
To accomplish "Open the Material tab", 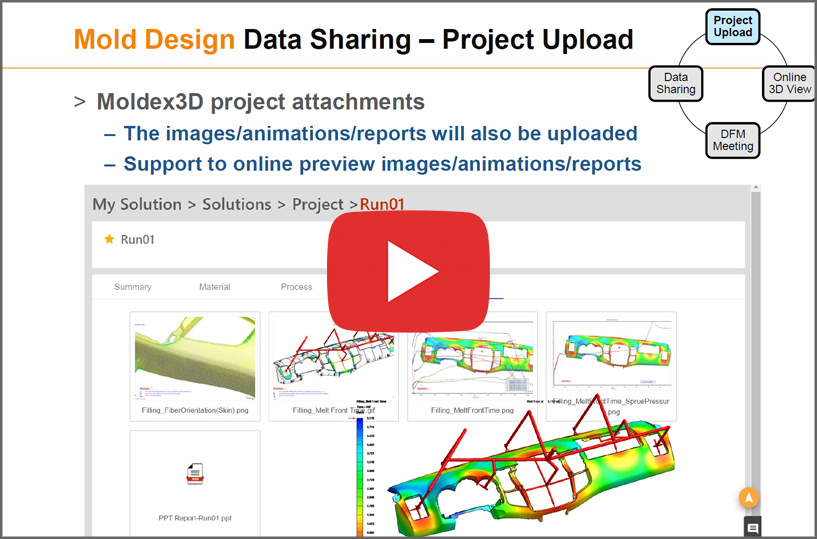I will pyautogui.click(x=215, y=287).
